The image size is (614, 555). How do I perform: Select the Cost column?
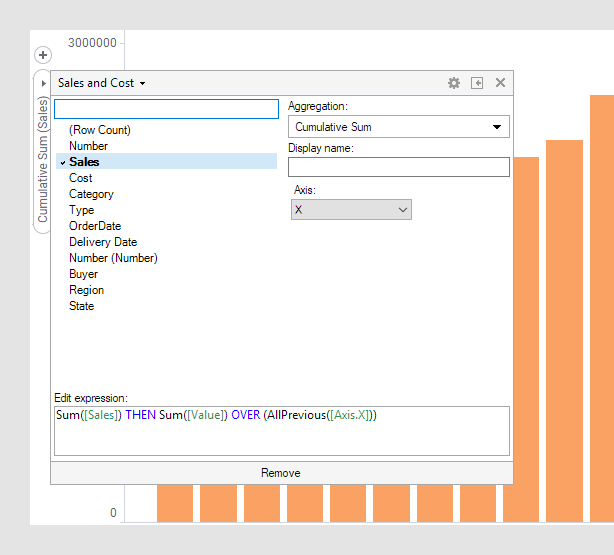(81, 178)
